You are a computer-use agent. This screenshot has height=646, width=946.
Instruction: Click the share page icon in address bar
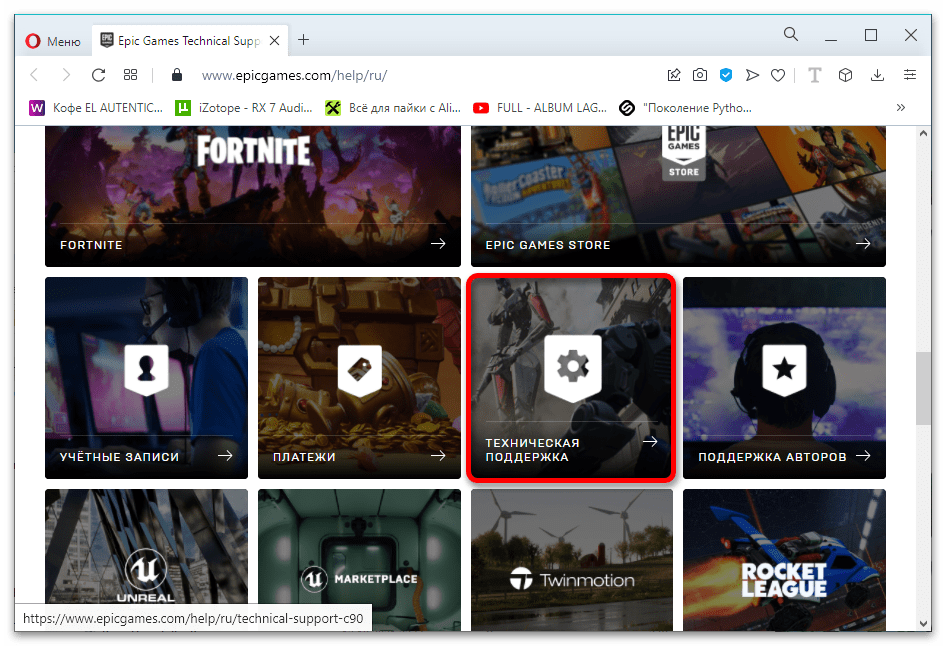674,75
